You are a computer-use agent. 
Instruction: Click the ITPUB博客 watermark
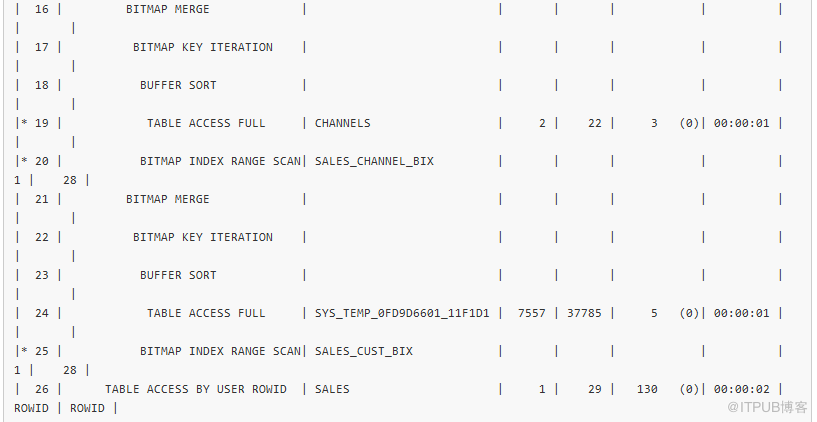point(767,407)
